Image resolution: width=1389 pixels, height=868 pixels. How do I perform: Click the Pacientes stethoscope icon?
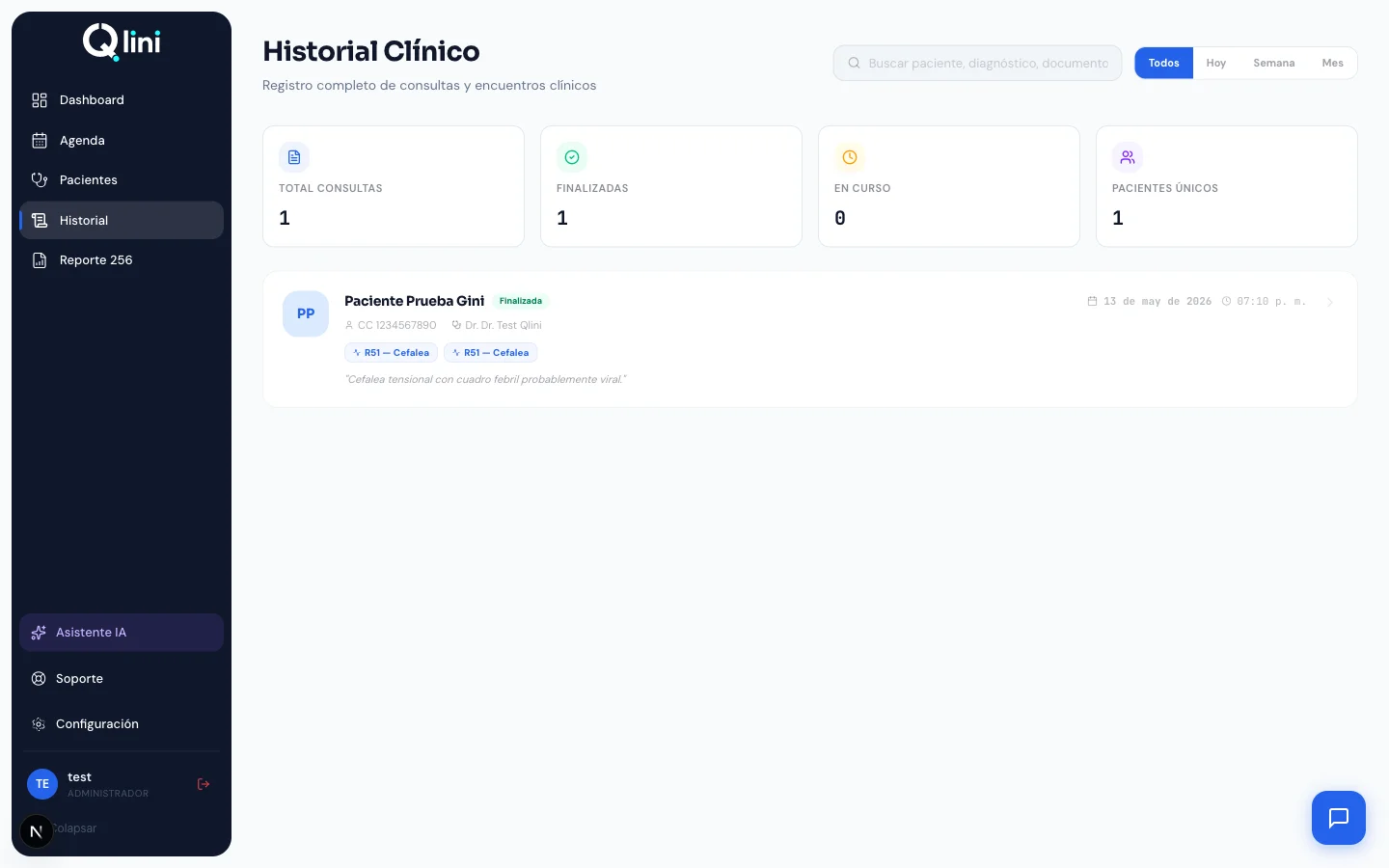click(40, 180)
